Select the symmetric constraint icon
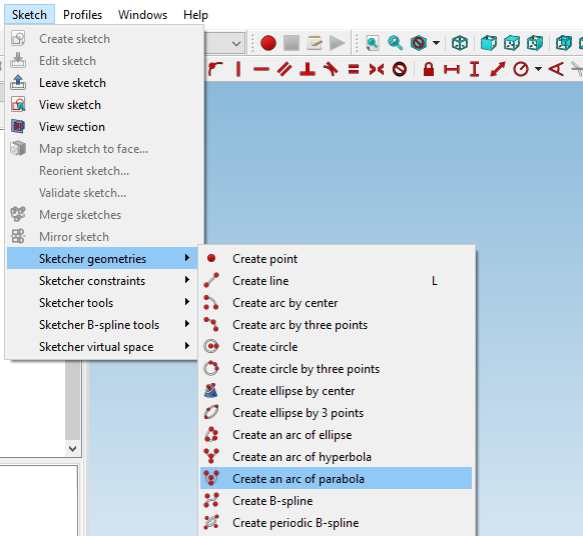Viewport: 583px width, 536px height. coord(377,69)
